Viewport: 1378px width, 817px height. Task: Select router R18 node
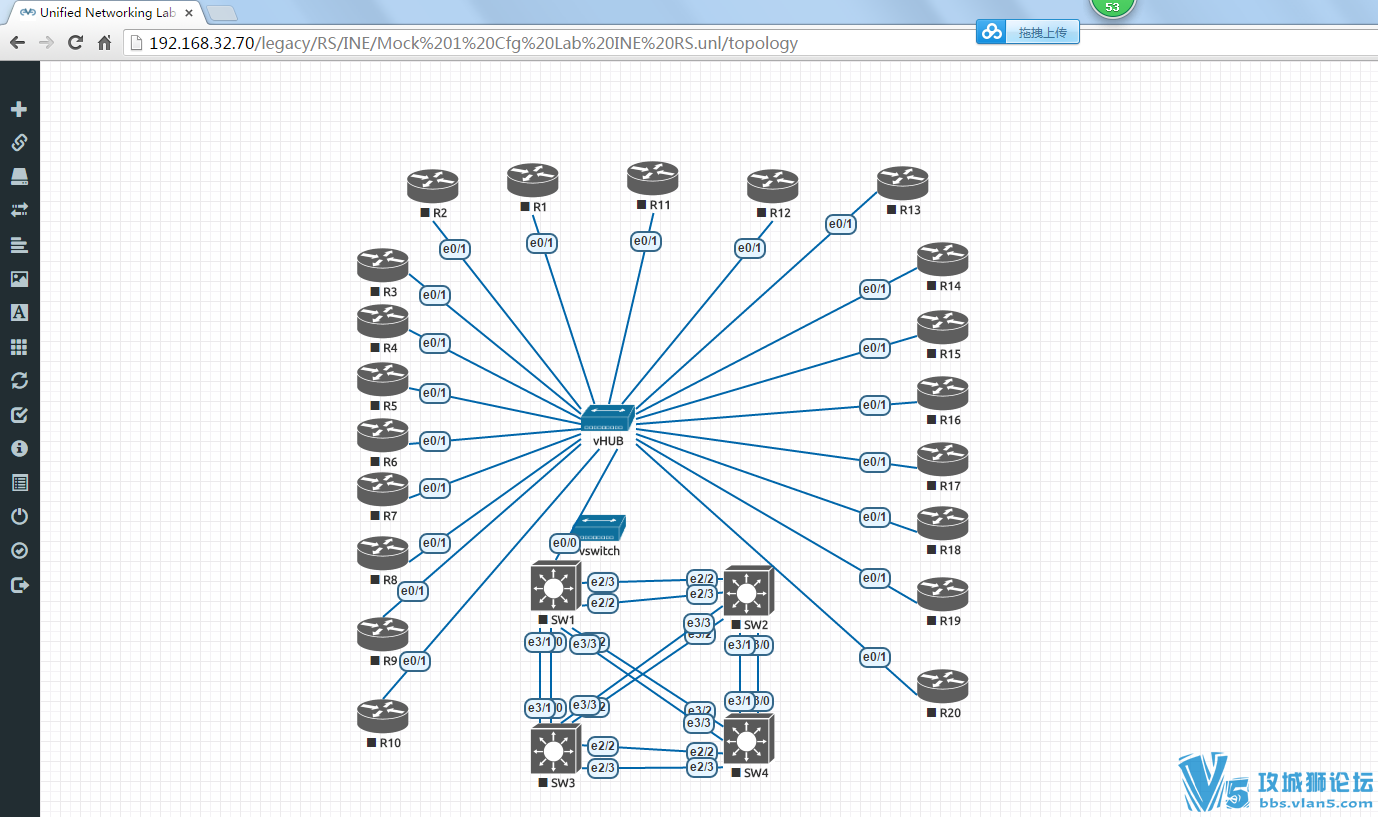(942, 523)
